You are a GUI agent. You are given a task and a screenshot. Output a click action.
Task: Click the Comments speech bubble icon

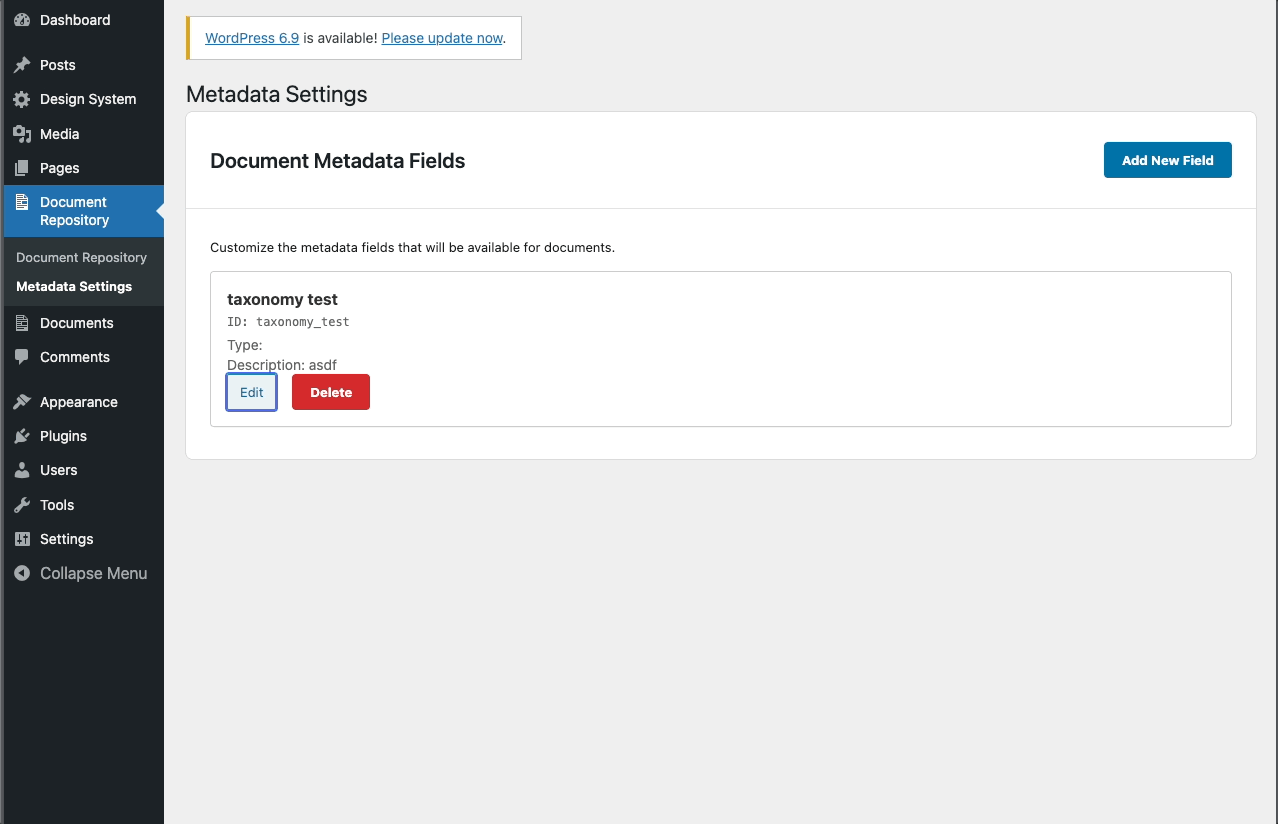pyautogui.click(x=22, y=357)
